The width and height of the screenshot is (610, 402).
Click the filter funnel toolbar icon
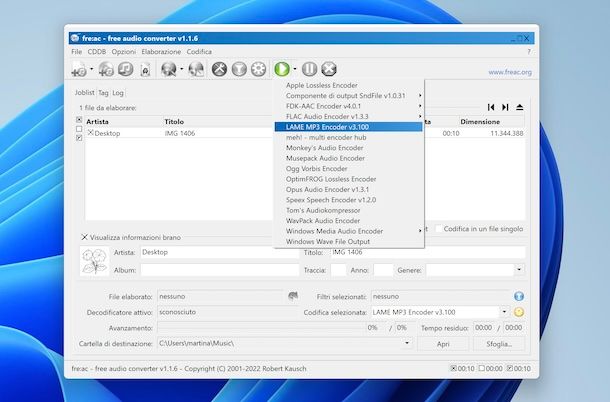point(239,69)
